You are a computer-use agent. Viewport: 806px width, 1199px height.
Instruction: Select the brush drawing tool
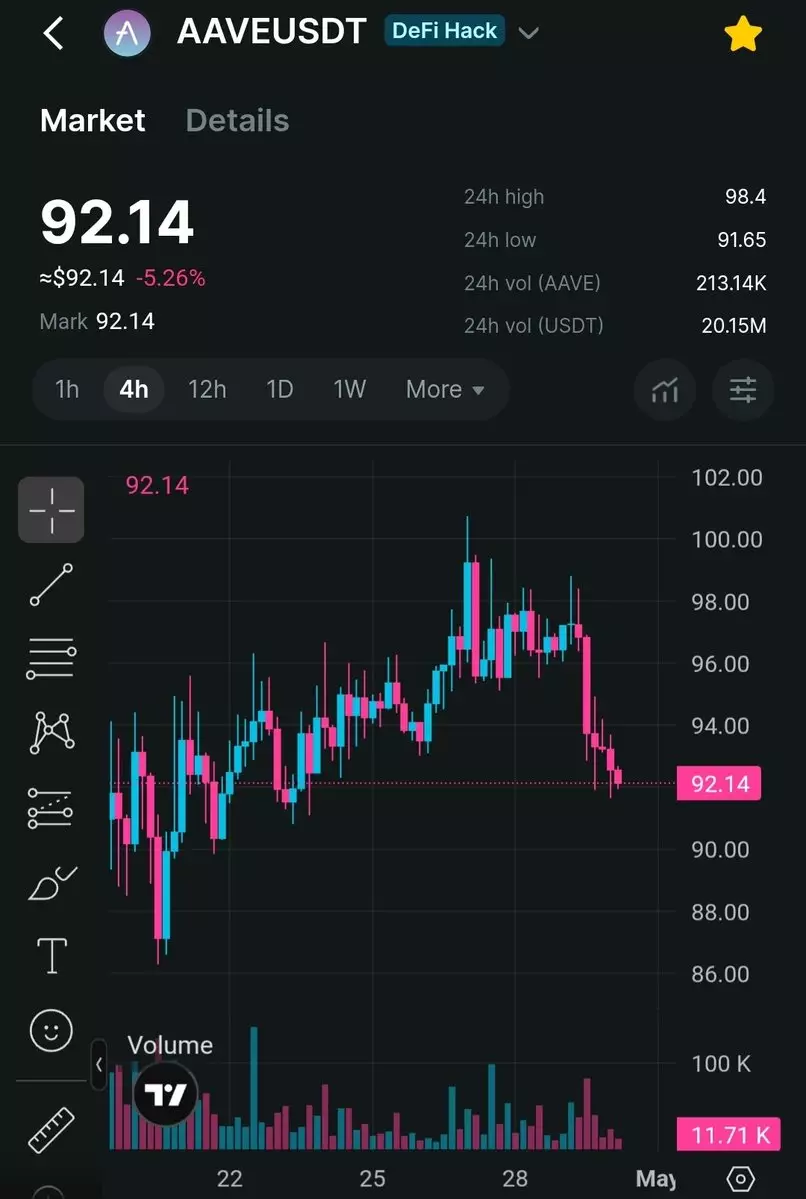[51, 883]
